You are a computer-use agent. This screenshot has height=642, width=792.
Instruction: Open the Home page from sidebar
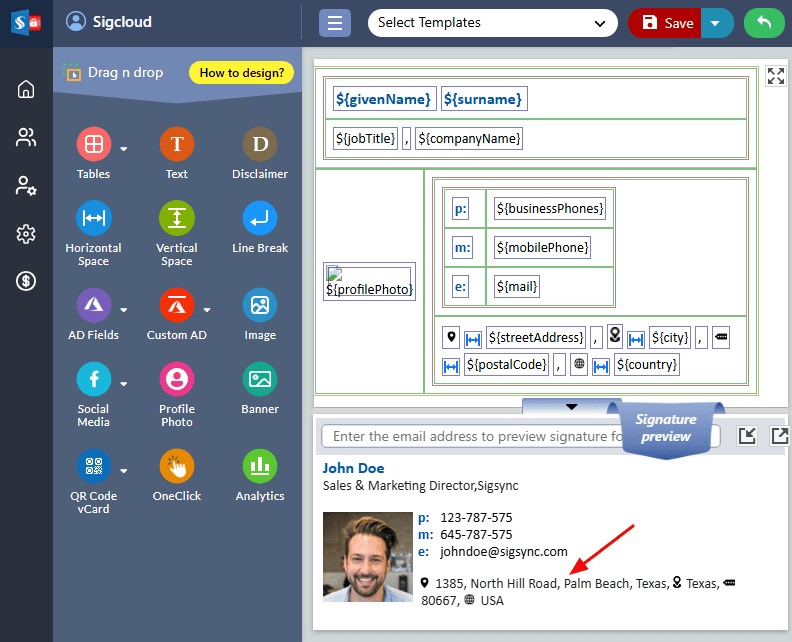[26, 90]
